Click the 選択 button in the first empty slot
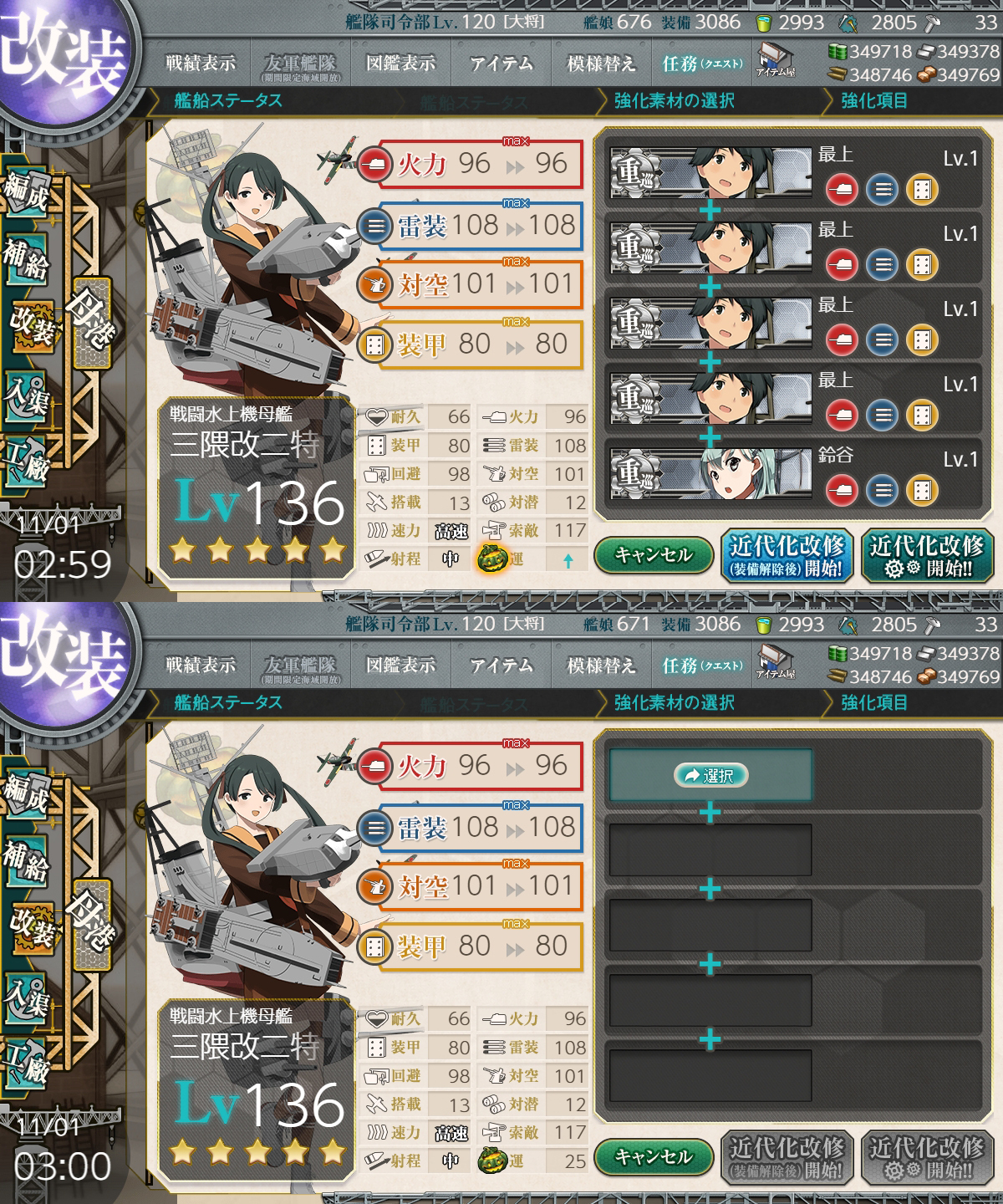 click(x=710, y=775)
